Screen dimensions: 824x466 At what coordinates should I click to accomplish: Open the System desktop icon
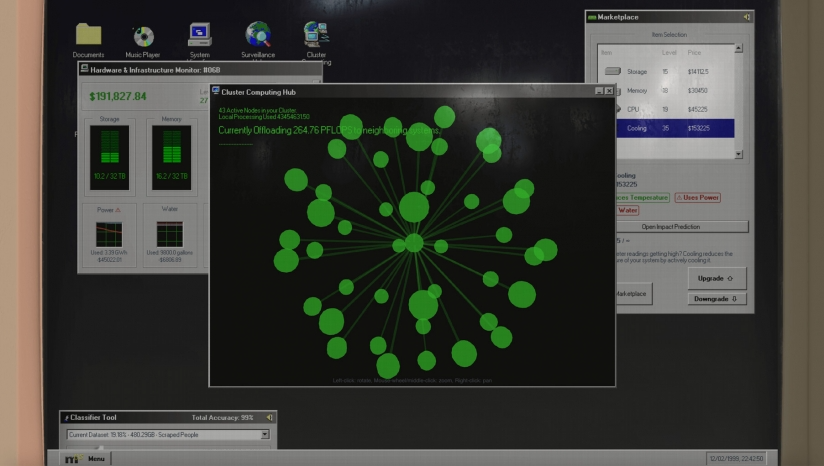[x=200, y=35]
